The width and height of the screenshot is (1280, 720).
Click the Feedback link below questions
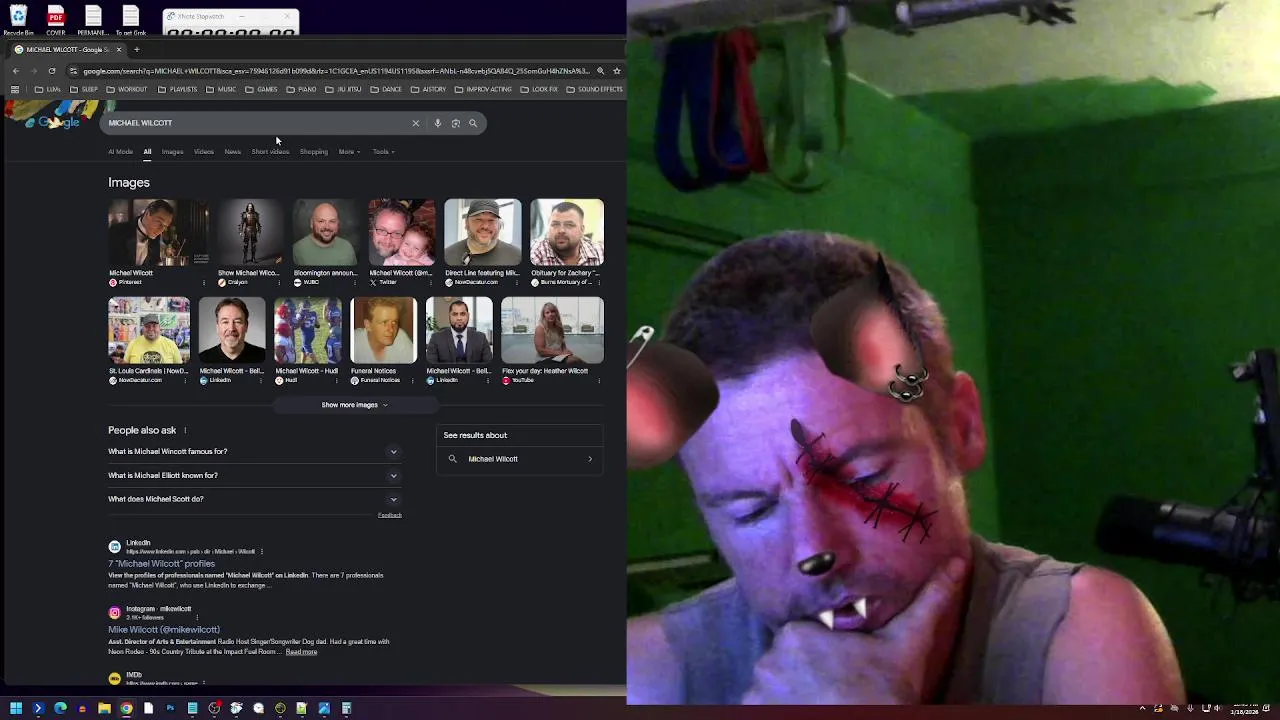click(390, 516)
